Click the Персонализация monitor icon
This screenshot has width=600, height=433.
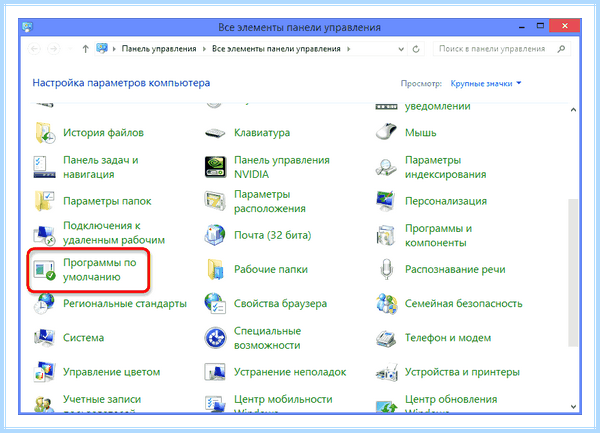[x=386, y=201]
